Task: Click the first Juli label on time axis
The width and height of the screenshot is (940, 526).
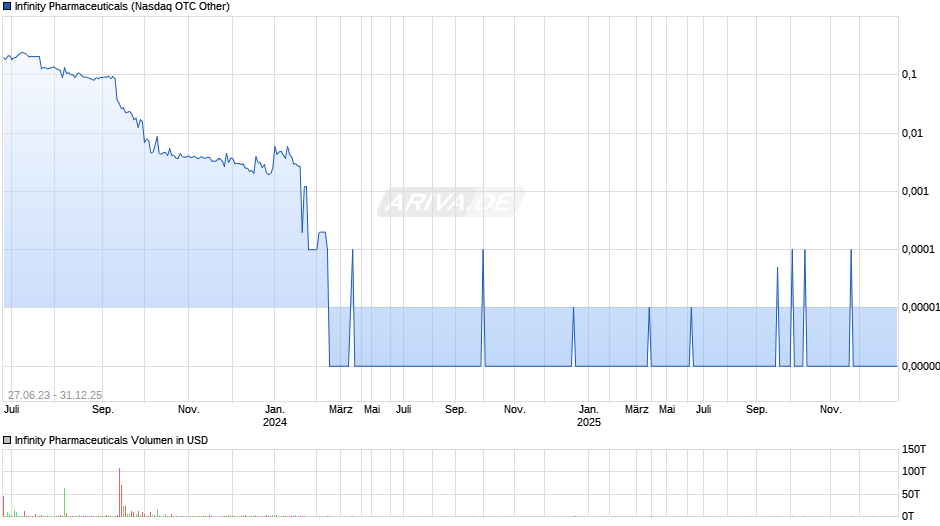Action: [x=11, y=409]
